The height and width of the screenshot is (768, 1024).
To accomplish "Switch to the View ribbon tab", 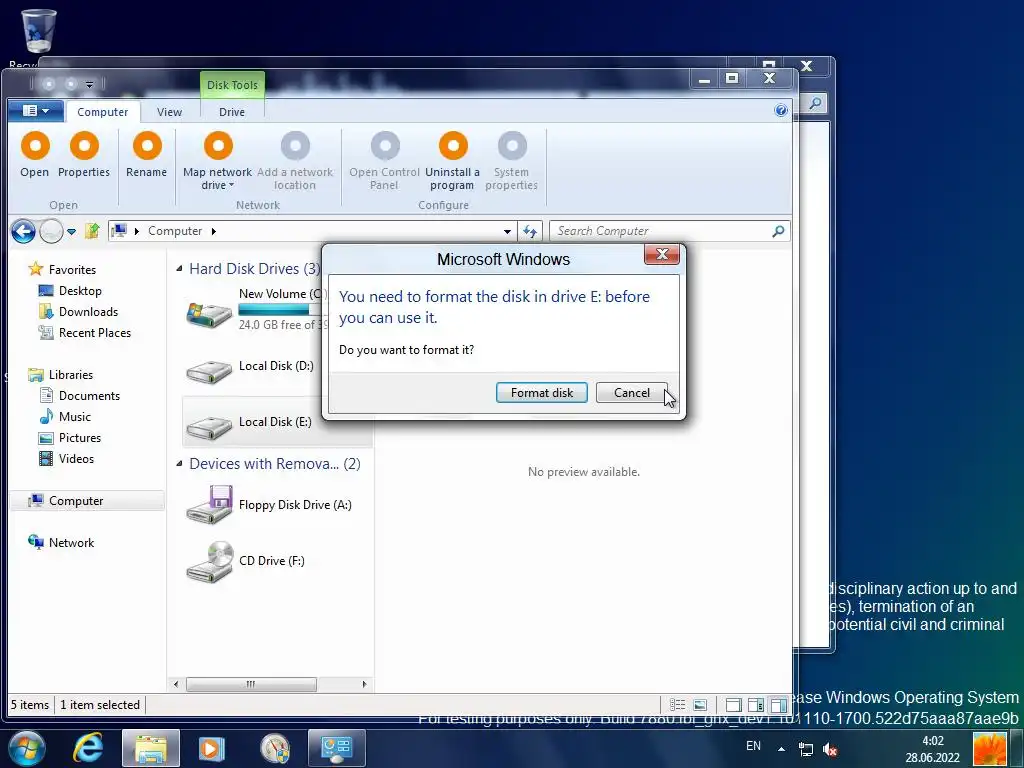I will tap(169, 112).
